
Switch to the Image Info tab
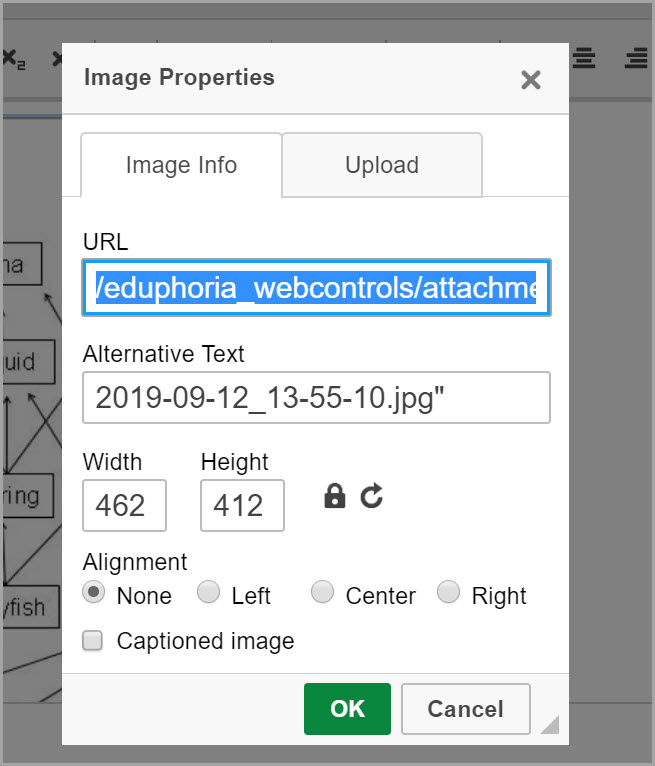181,165
